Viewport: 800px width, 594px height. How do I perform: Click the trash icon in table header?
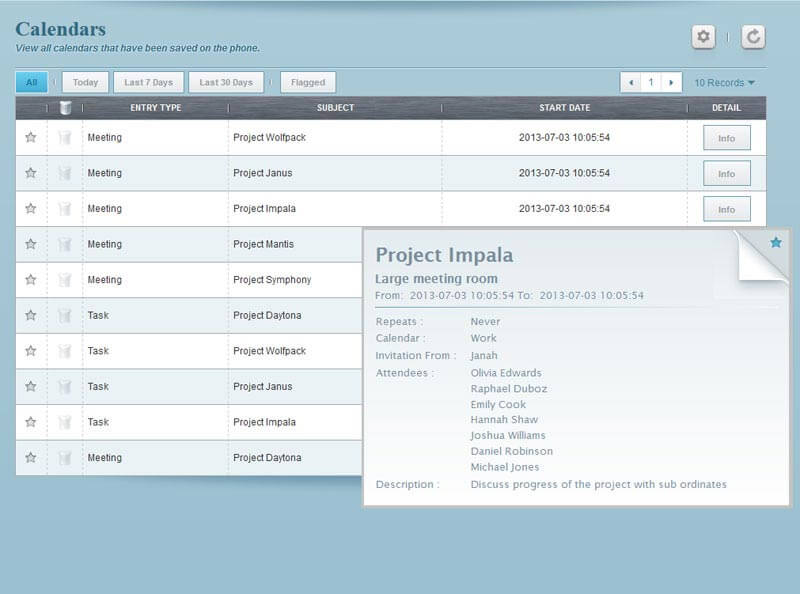[65, 108]
